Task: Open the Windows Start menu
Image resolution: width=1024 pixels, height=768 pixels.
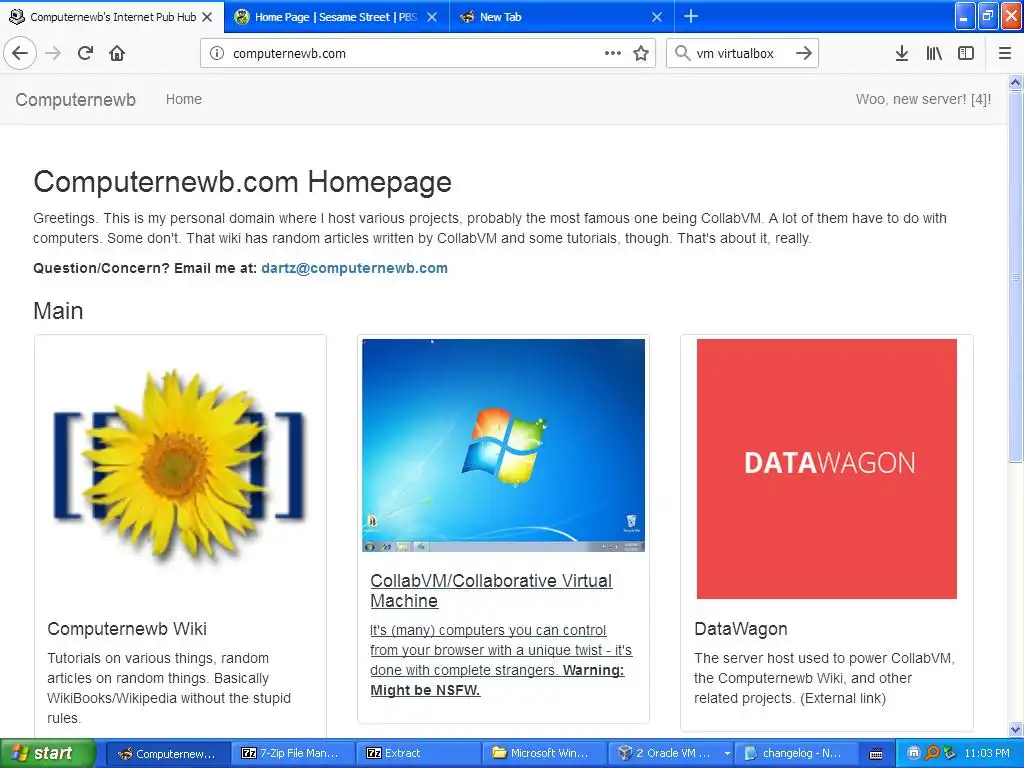Action: click(47, 753)
